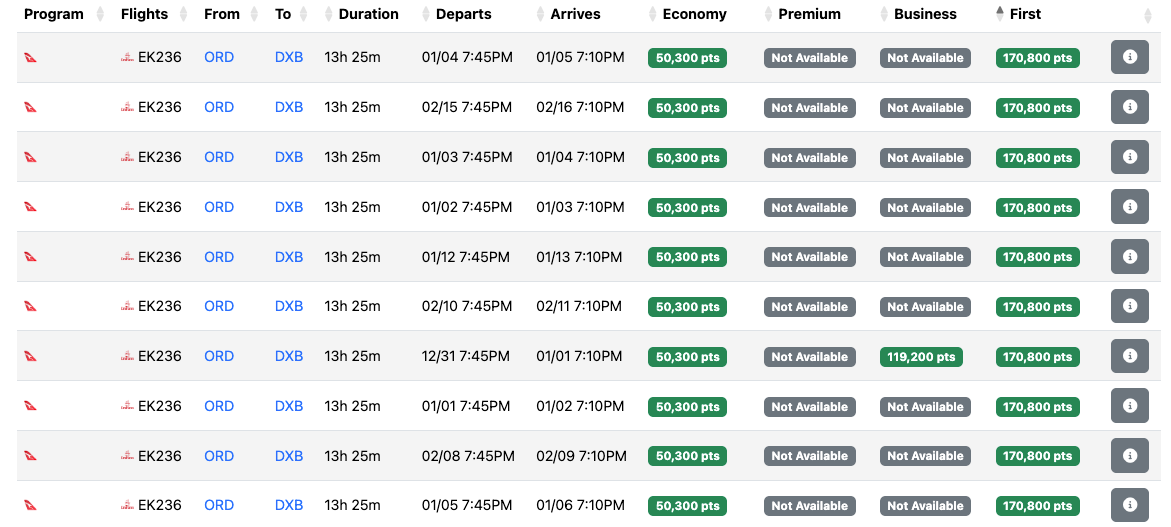Click info icon for 02/15 flight
Screen dimensions: 1171x527
tap(1129, 107)
